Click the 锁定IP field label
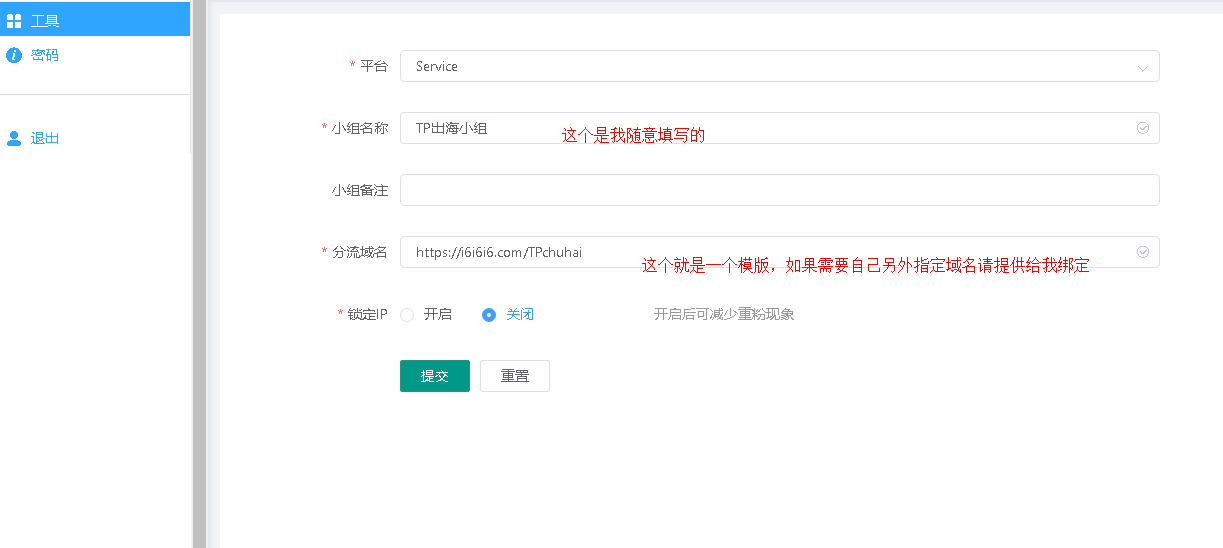Screen dimensions: 1223x548 click(367, 314)
